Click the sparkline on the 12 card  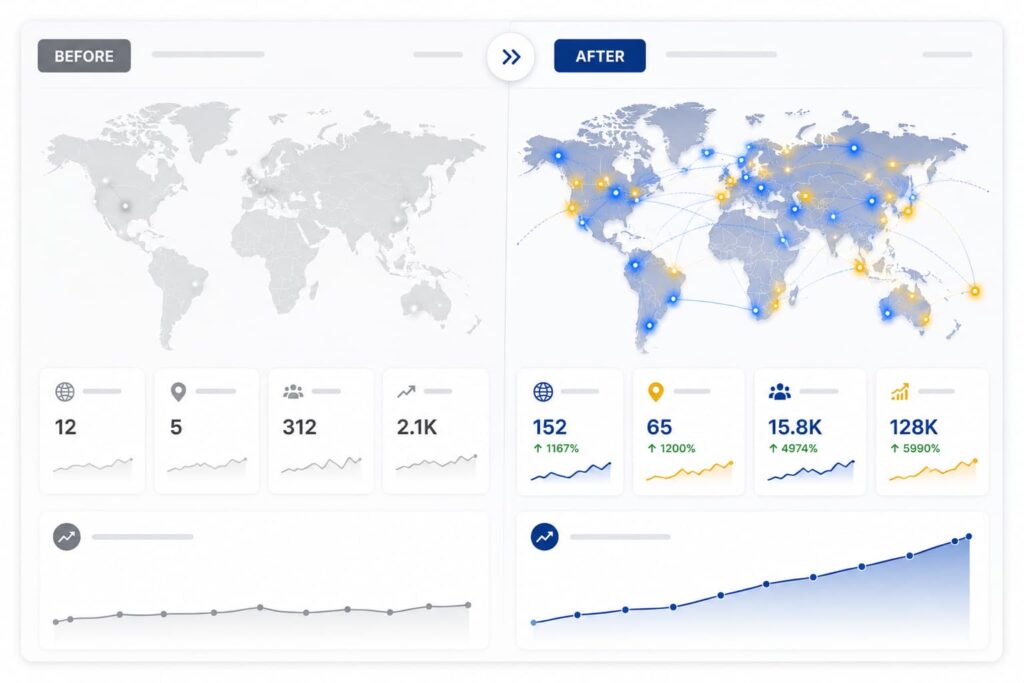93,468
